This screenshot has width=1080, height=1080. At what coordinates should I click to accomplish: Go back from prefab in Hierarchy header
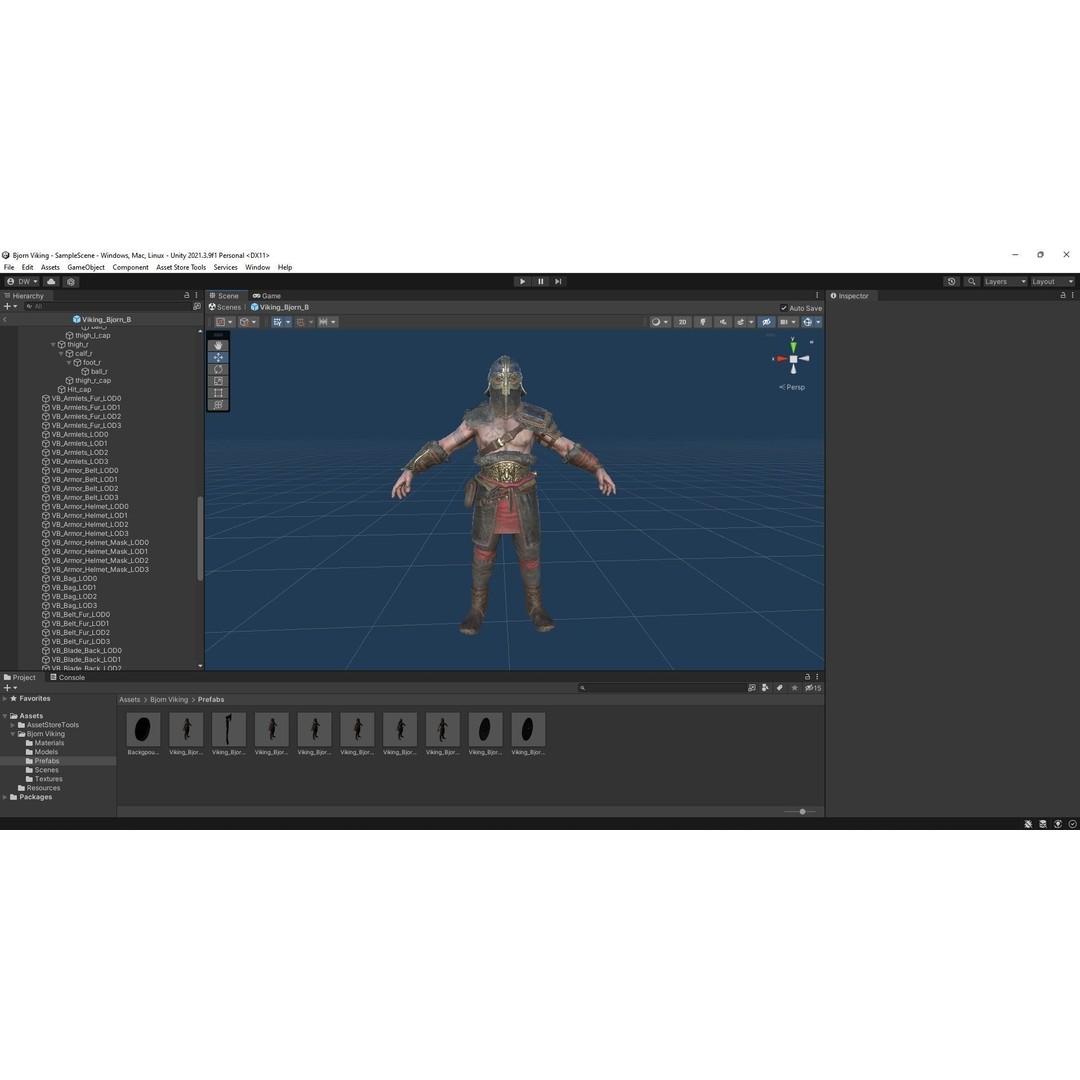[5, 320]
